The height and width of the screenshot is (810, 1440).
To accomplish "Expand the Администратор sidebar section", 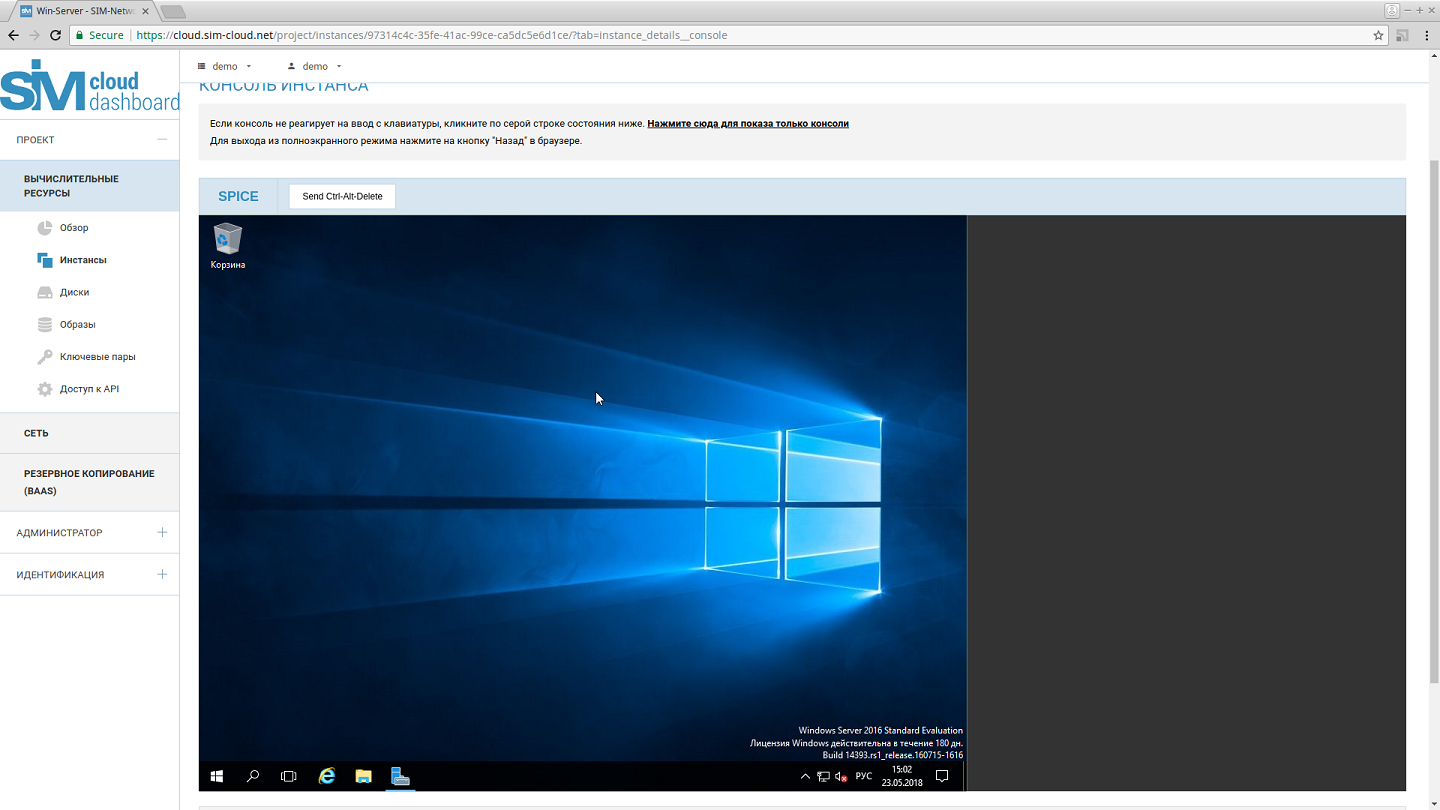I will point(162,533).
